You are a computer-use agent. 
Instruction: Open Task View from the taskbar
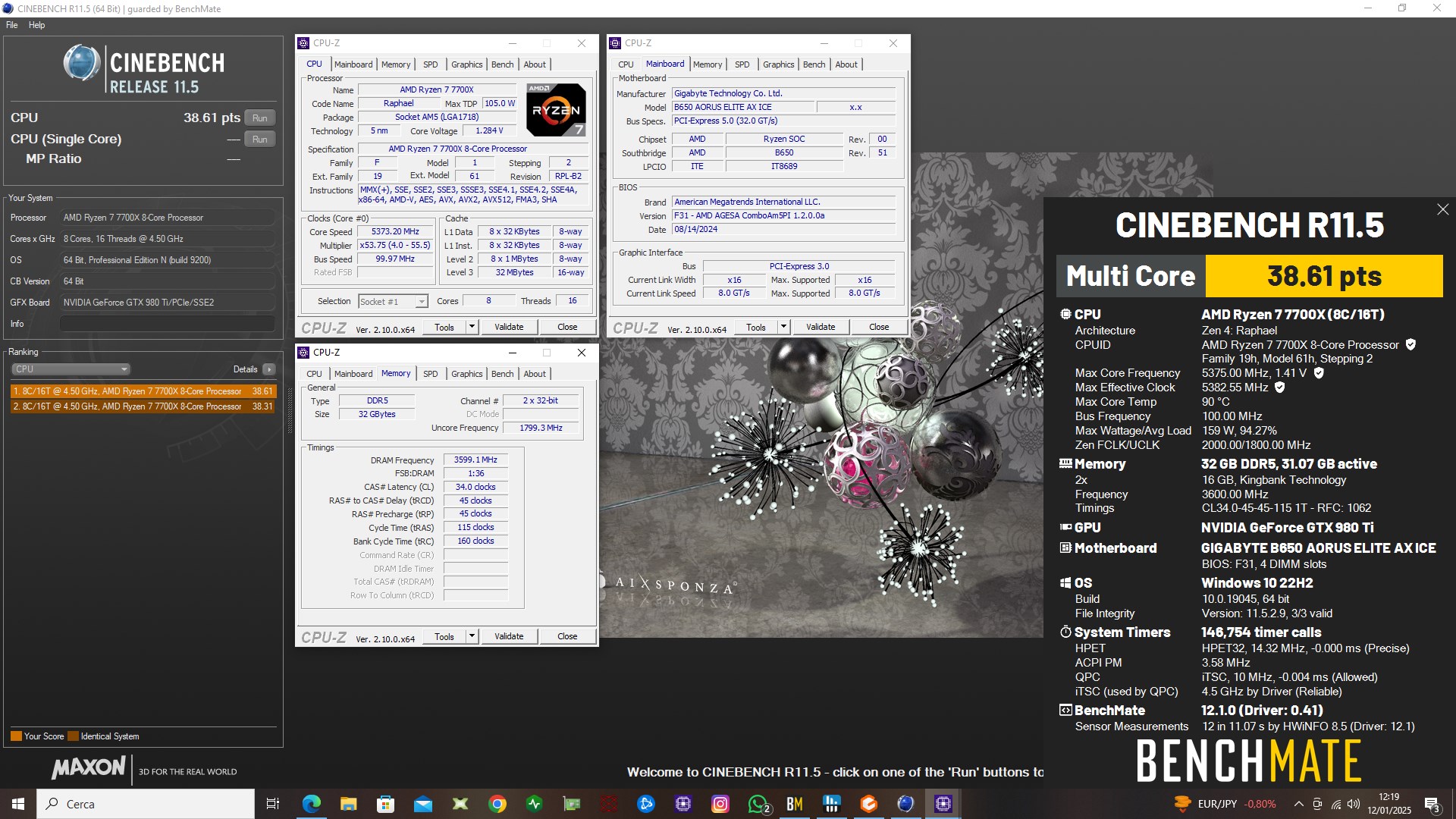pyautogui.click(x=273, y=804)
